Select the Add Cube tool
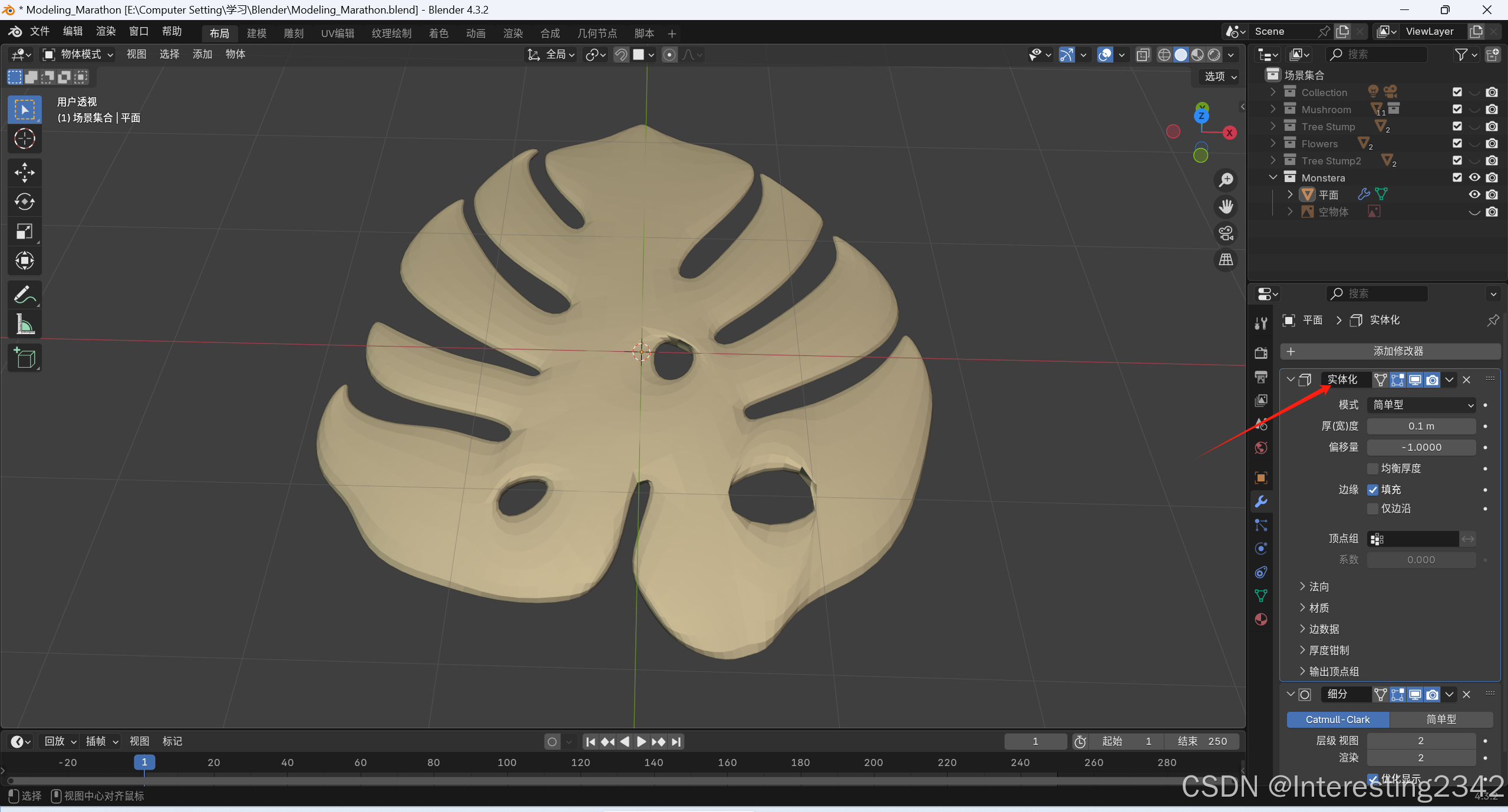This screenshot has height=812, width=1508. (x=24, y=358)
